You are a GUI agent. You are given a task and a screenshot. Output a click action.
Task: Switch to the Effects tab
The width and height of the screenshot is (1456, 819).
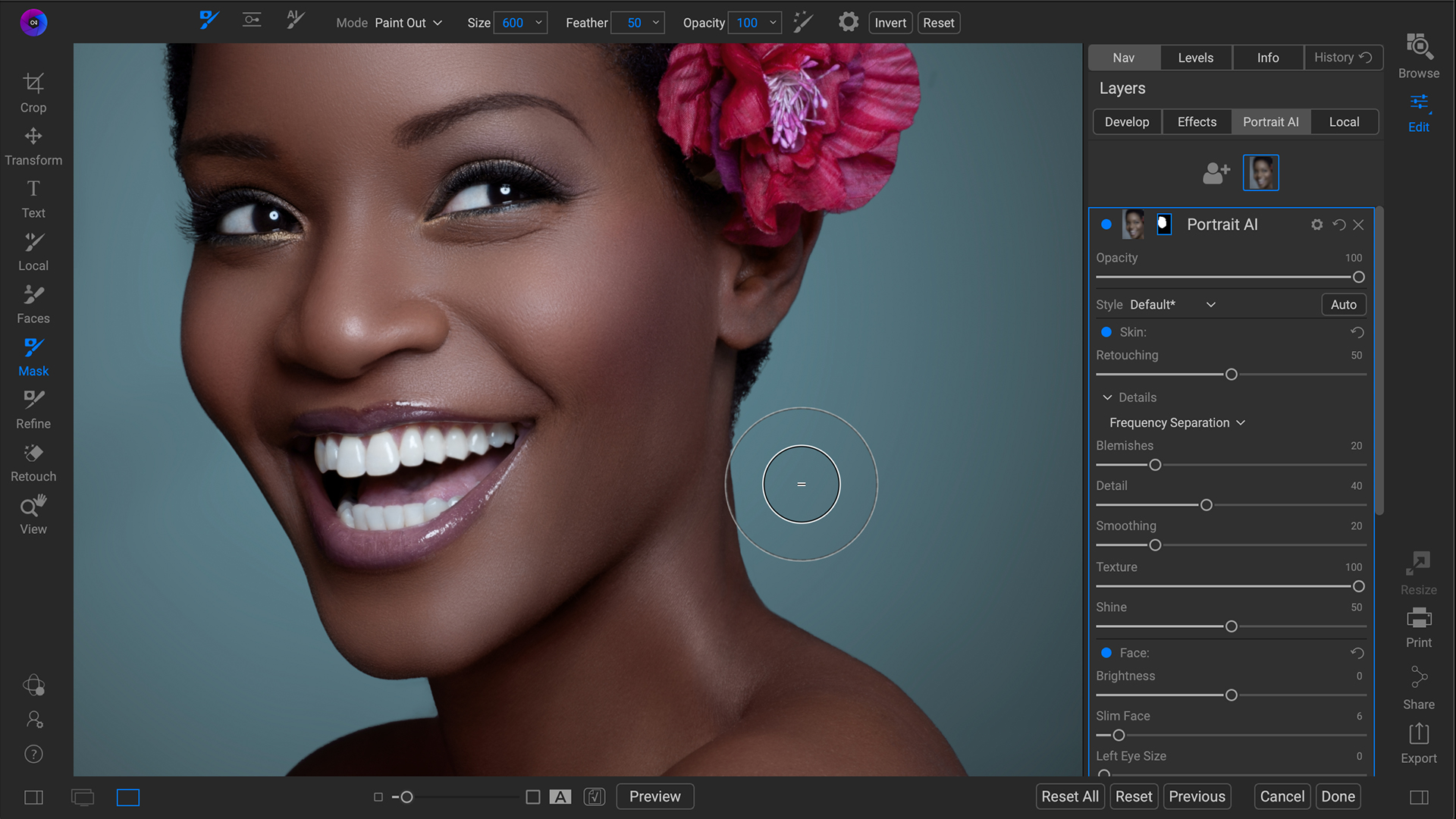coord(1197,122)
